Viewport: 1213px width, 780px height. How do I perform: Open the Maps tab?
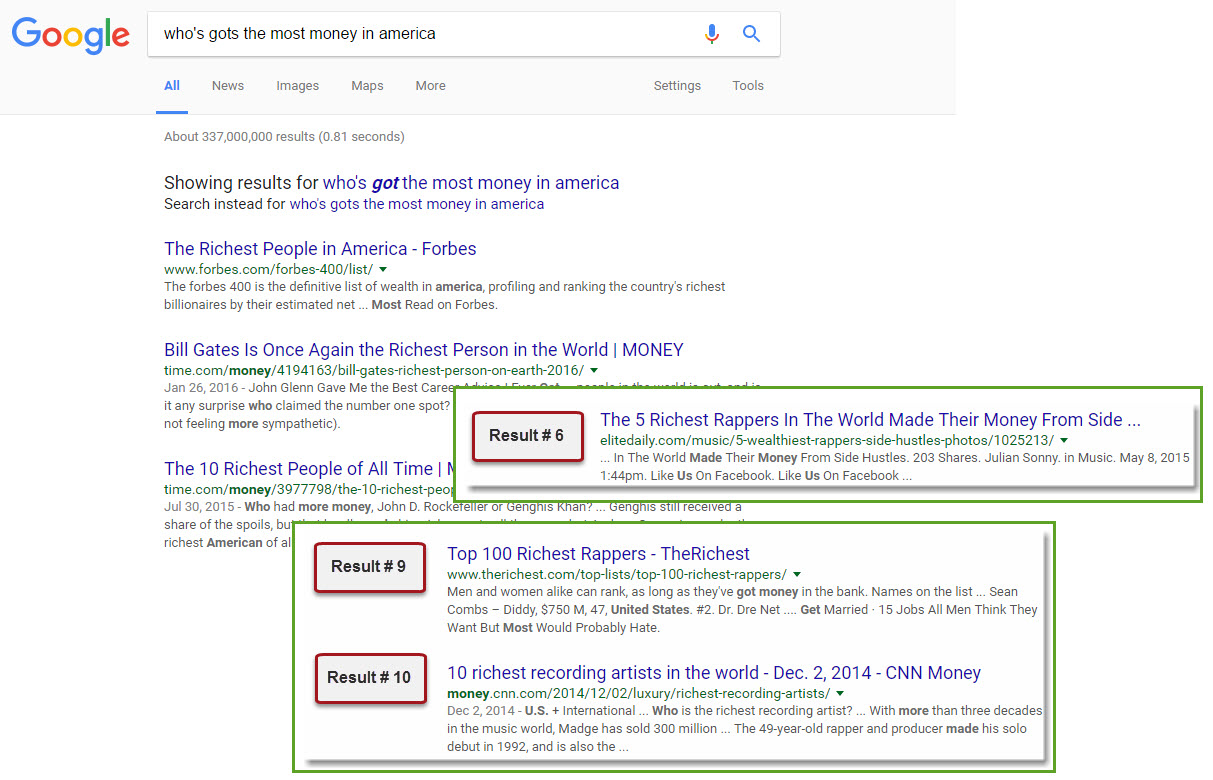pos(367,86)
